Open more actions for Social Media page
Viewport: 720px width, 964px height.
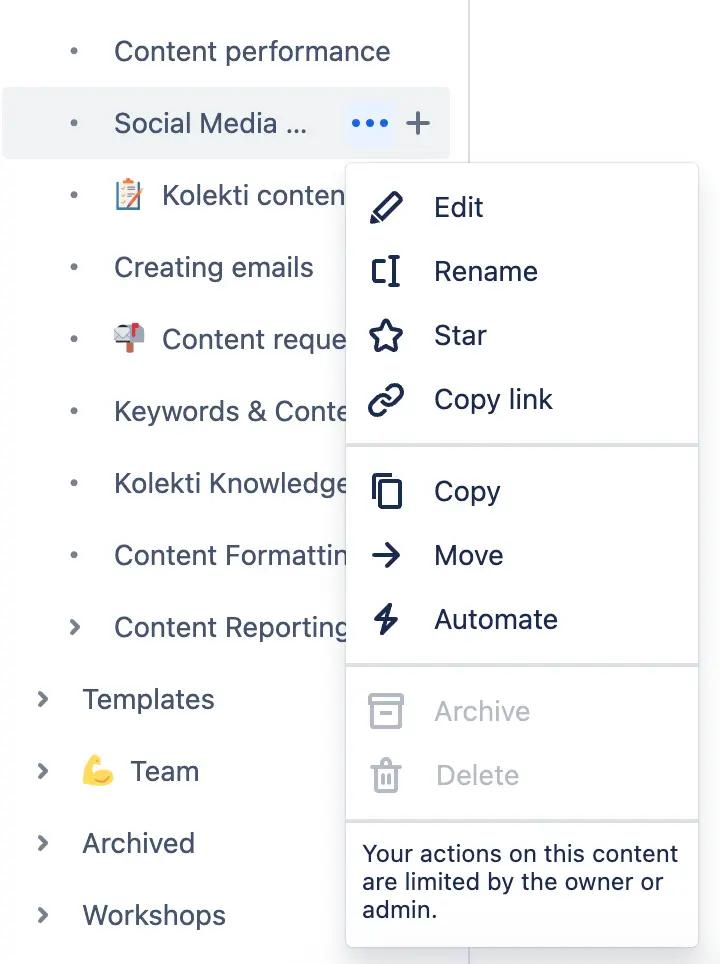[369, 122]
